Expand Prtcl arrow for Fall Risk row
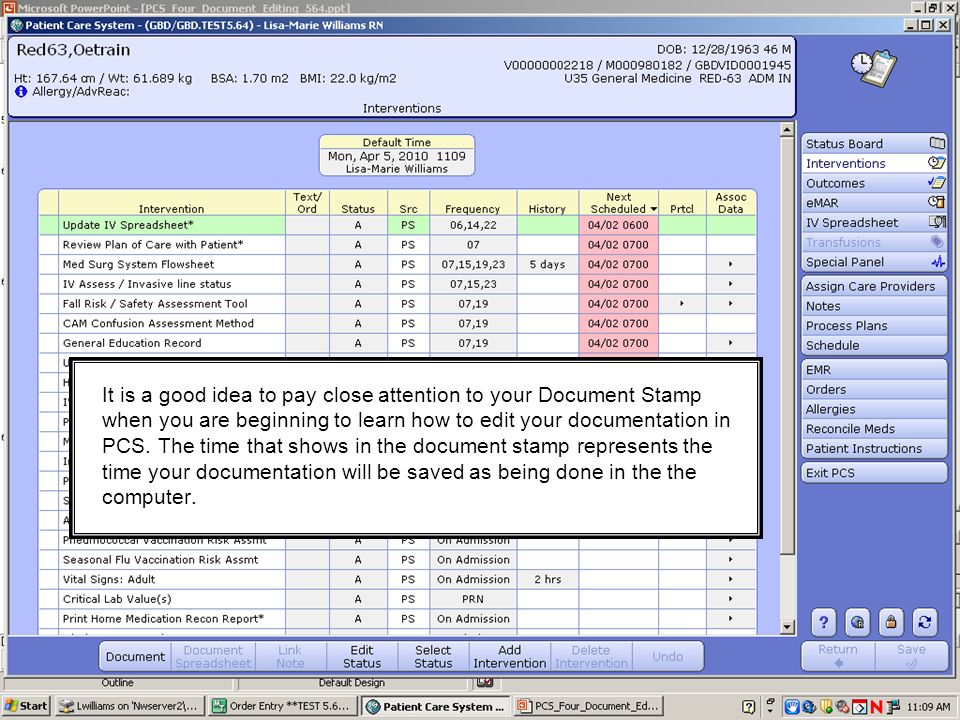Screen dimensions: 960x720 click(681, 304)
